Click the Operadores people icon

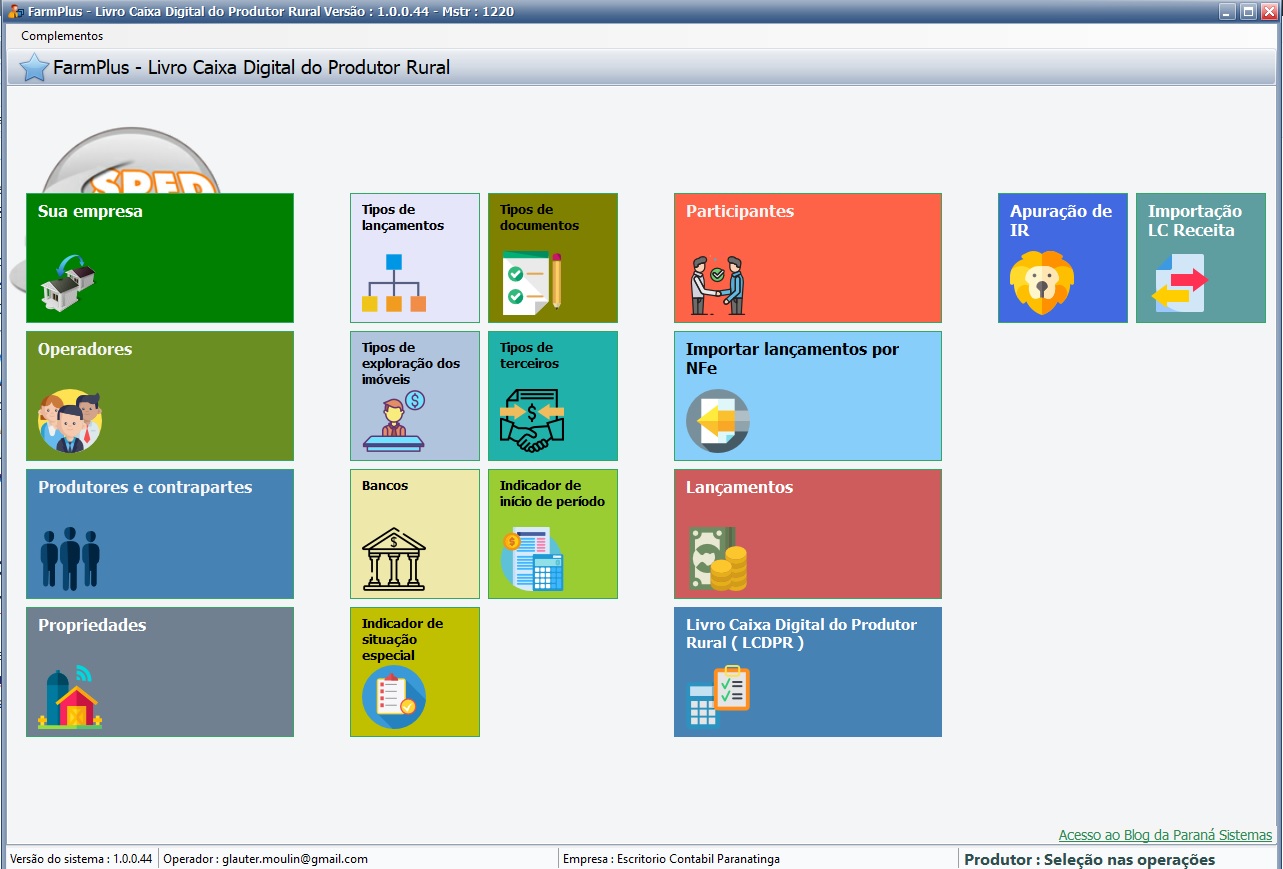70,421
